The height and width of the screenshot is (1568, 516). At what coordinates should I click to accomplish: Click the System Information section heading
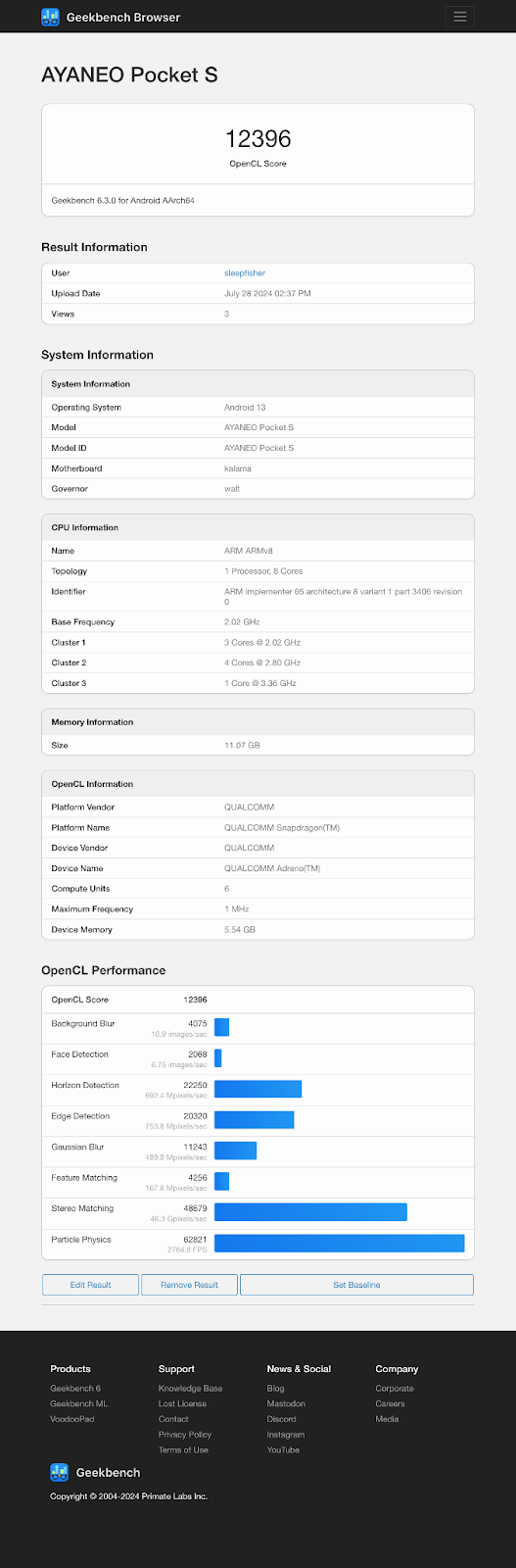(97, 355)
